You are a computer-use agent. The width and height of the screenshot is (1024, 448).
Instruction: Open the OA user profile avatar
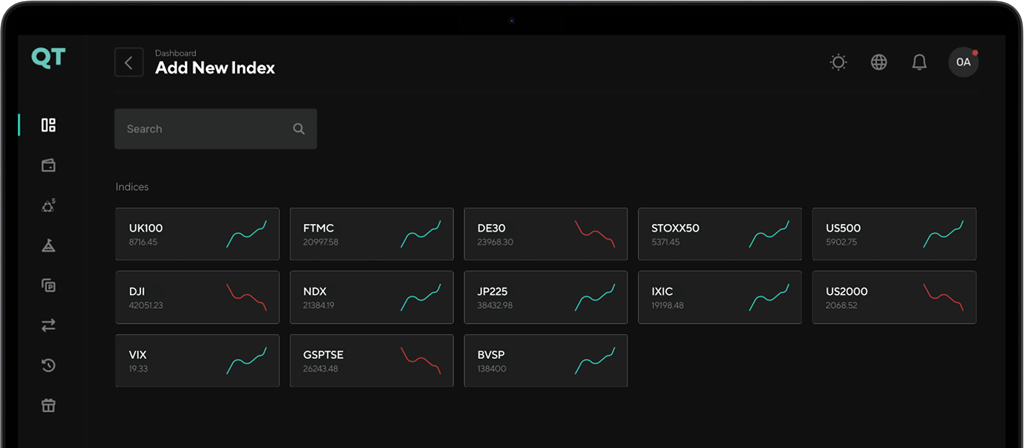[963, 62]
